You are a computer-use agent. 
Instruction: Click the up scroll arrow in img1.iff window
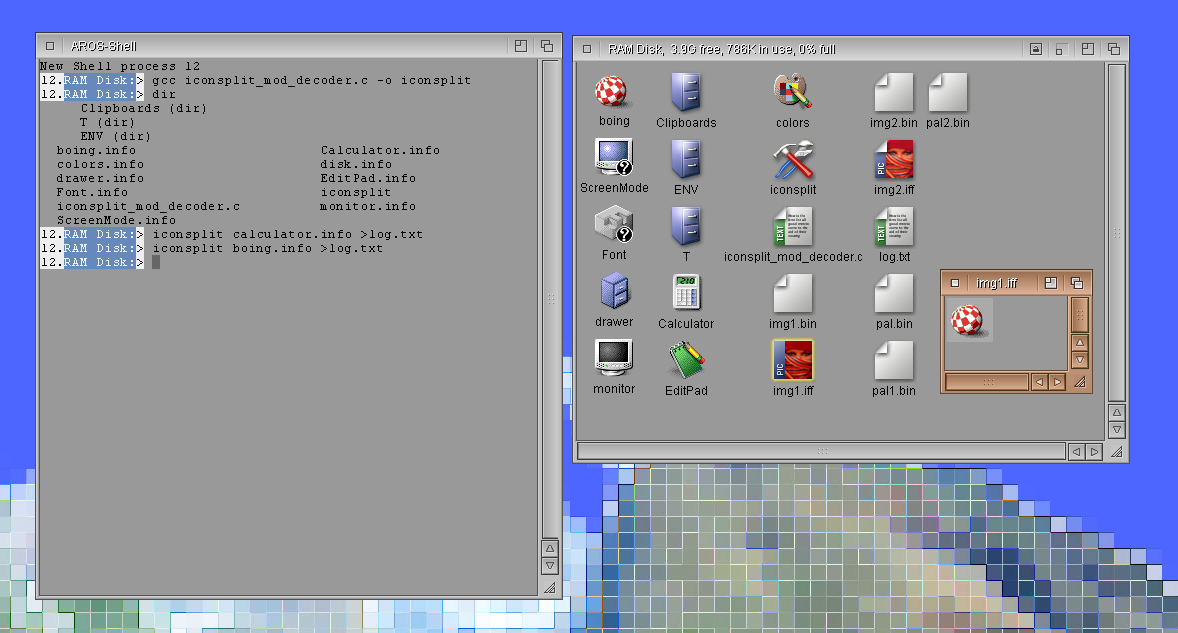coord(1079,343)
